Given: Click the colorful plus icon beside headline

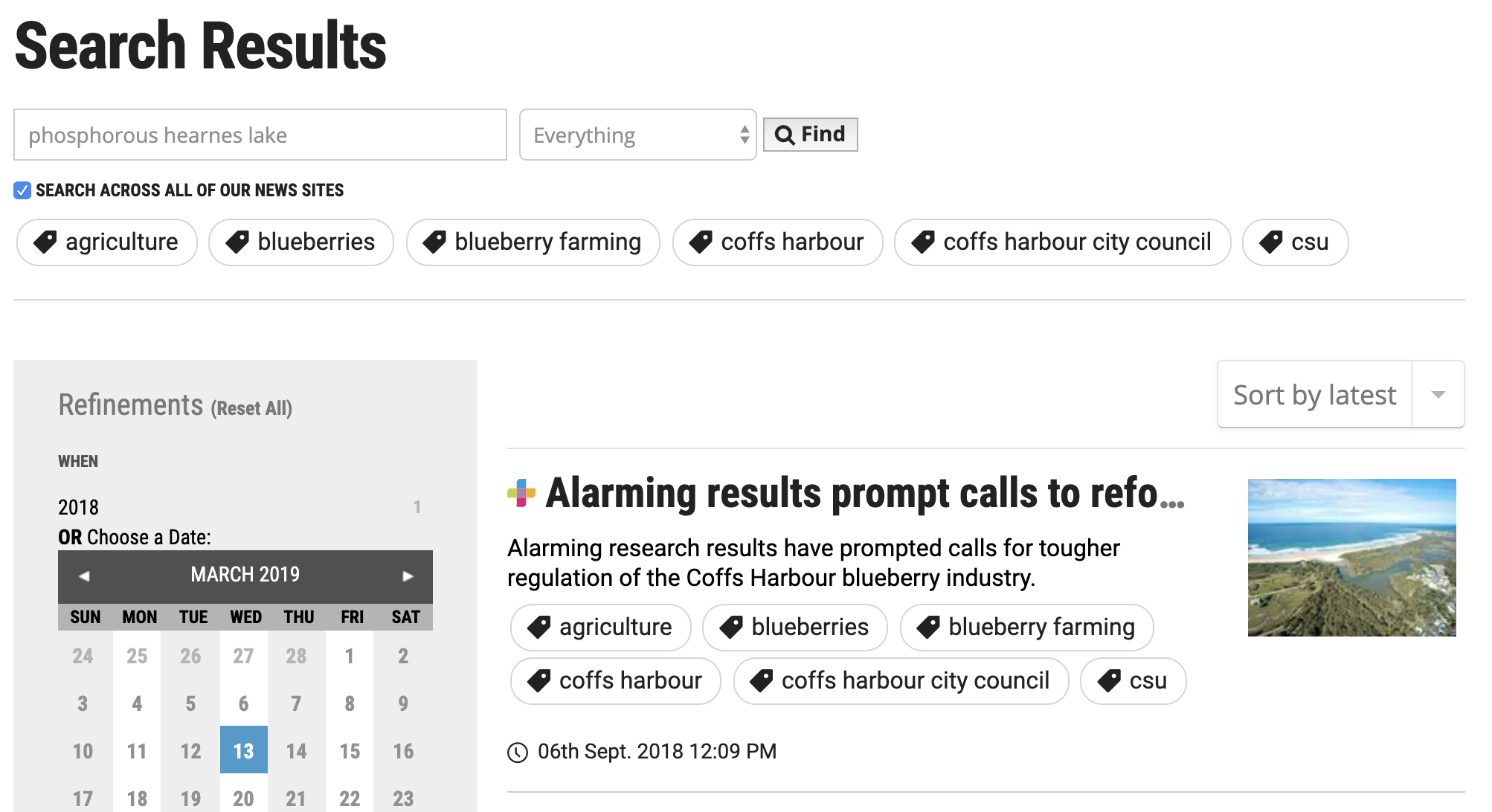Looking at the screenshot, I should coord(521,493).
